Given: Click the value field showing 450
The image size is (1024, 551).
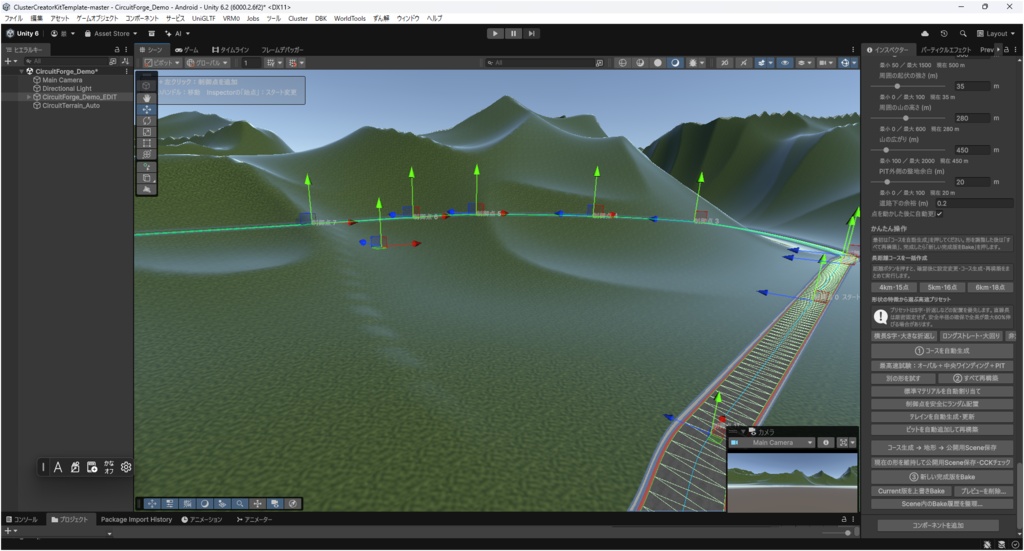Looking at the screenshot, I should [971, 150].
